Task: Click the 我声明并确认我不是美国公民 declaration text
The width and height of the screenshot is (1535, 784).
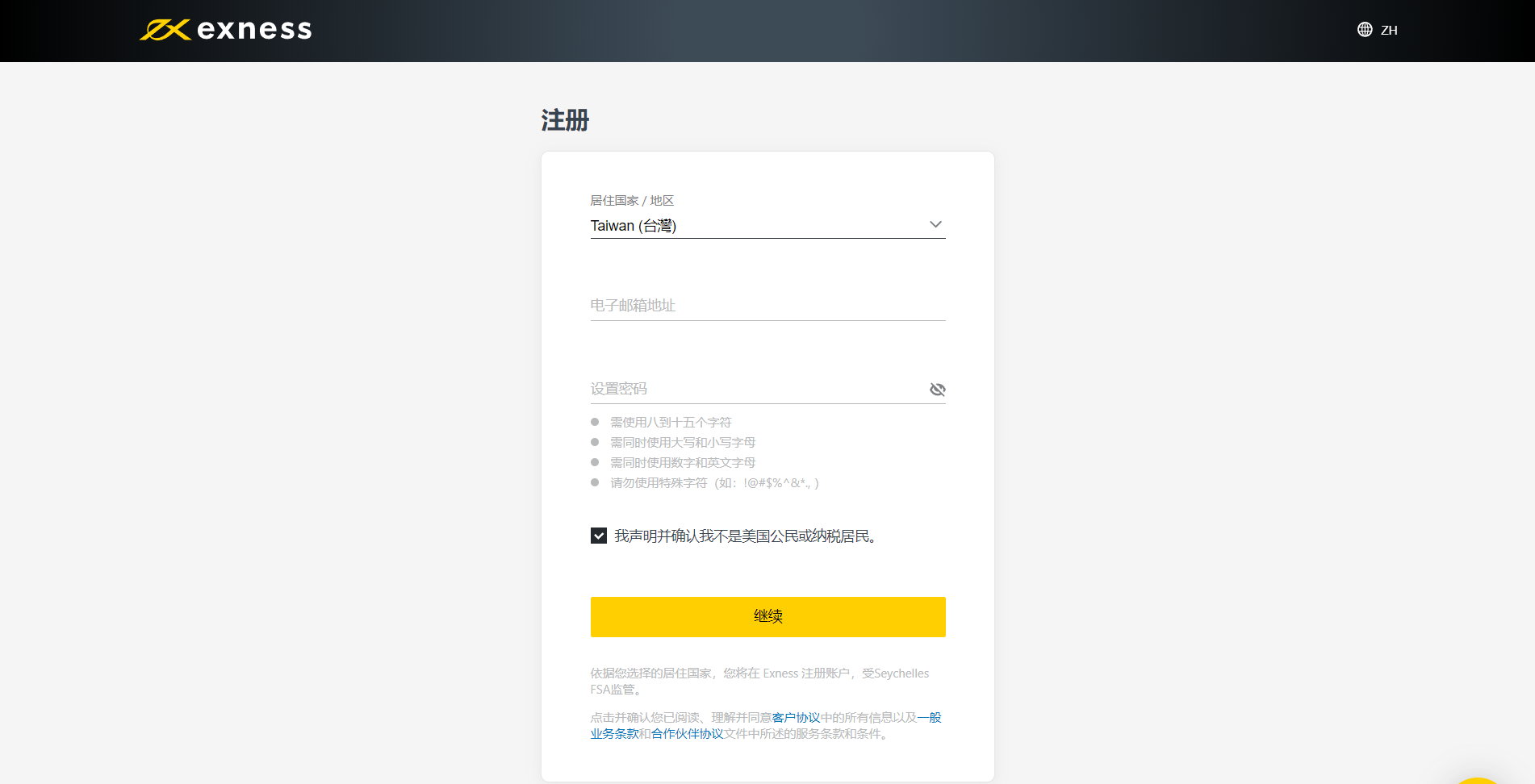Action: pyautogui.click(x=745, y=536)
